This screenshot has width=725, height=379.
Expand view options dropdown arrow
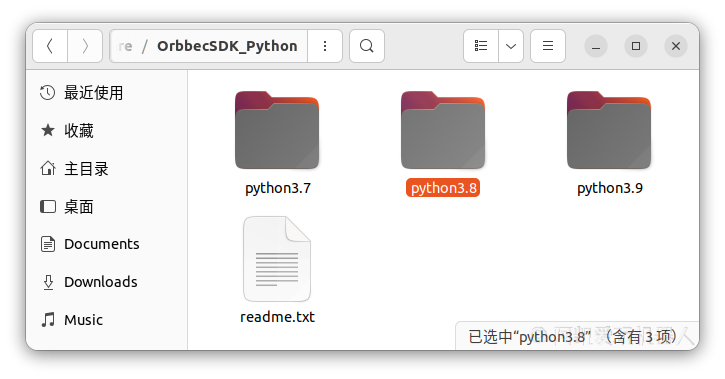pos(511,46)
